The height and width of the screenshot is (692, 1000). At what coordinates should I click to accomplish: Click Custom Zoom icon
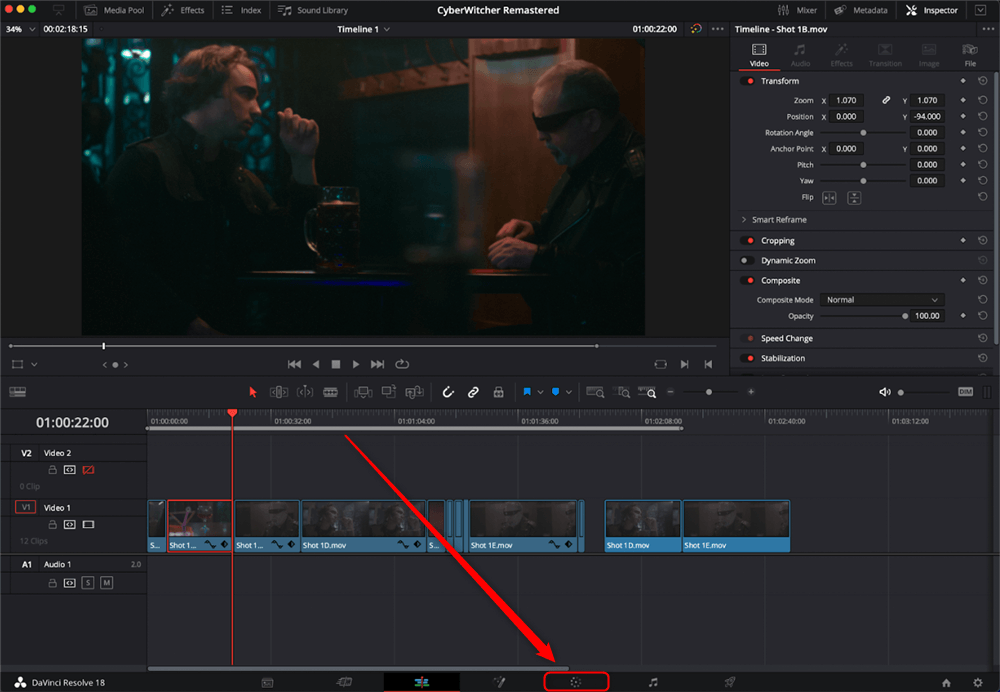coord(647,392)
